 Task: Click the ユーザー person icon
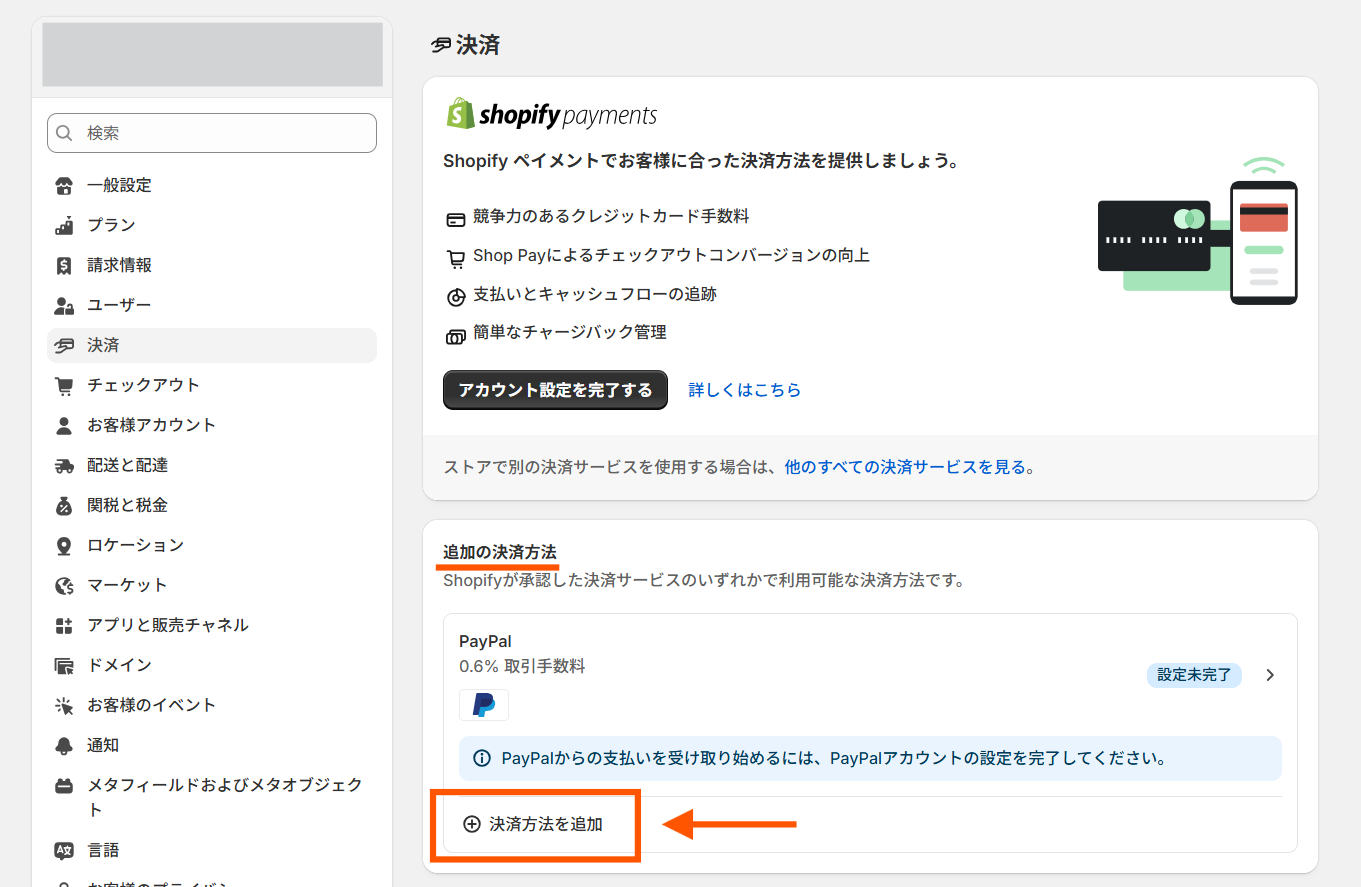[64, 305]
